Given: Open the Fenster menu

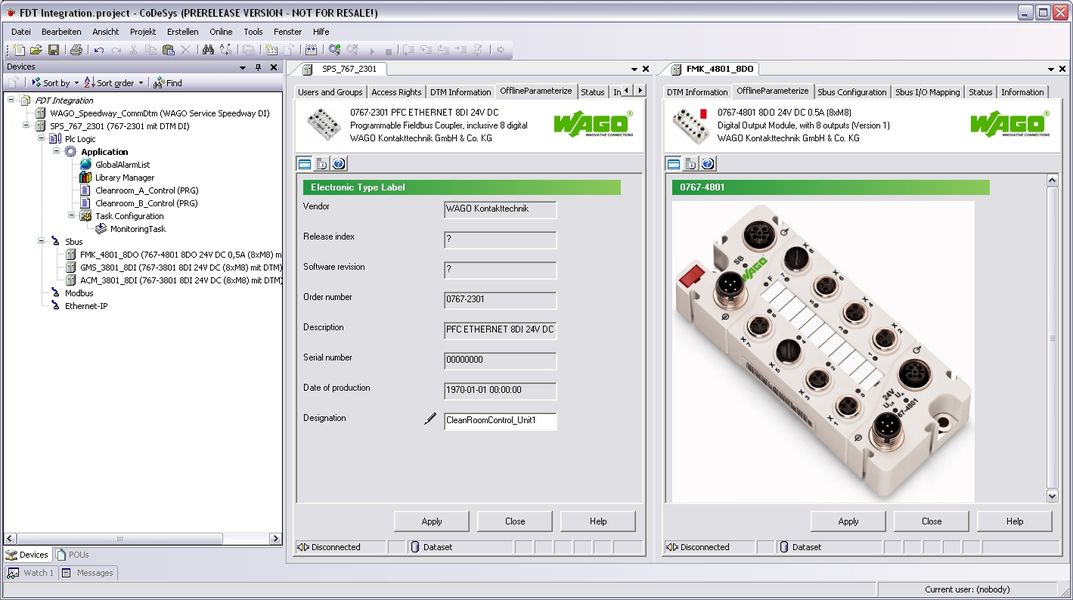Looking at the screenshot, I should 287,31.
